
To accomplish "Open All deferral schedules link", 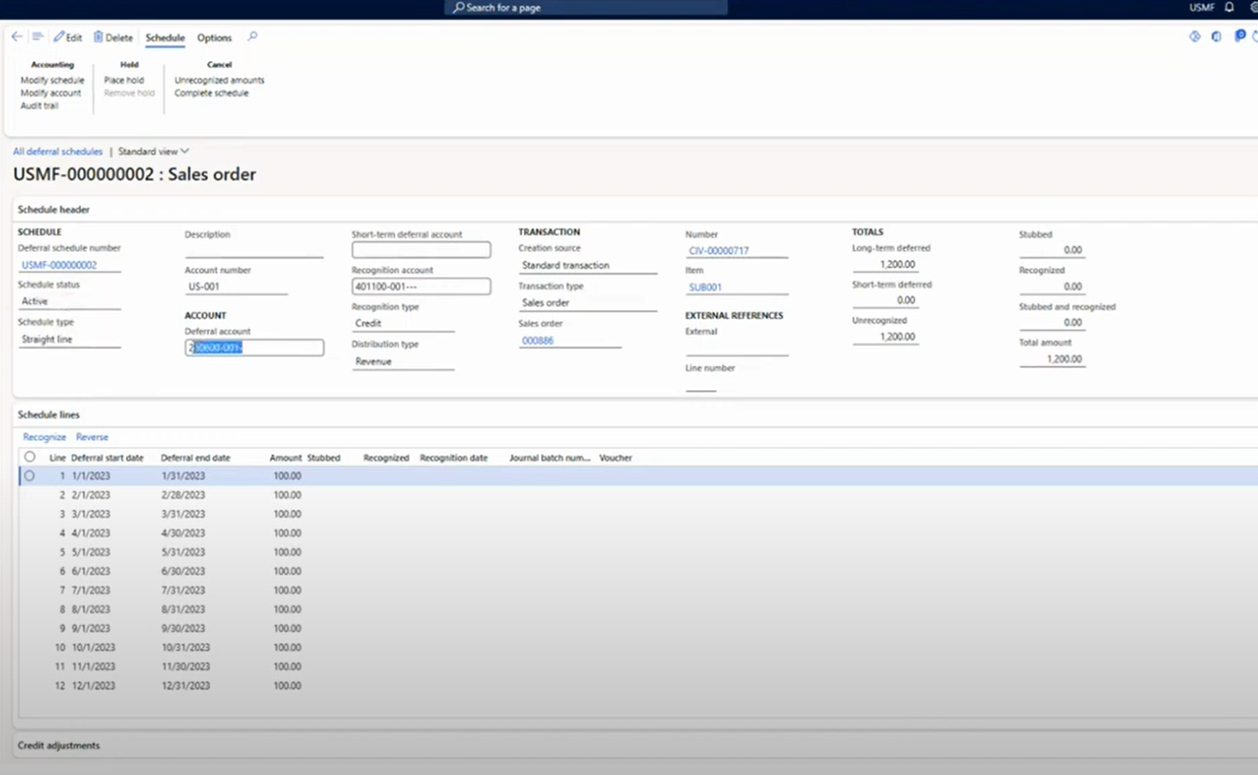I will pyautogui.click(x=58, y=152).
